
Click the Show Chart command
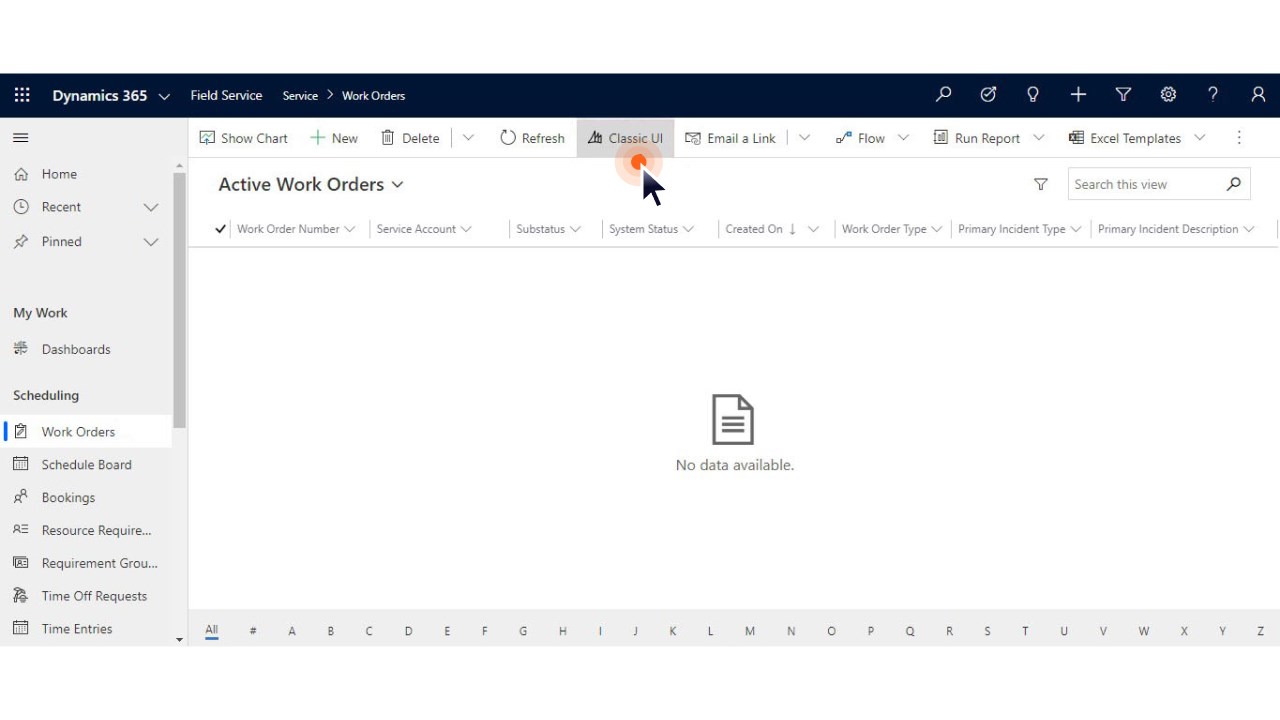tap(243, 138)
